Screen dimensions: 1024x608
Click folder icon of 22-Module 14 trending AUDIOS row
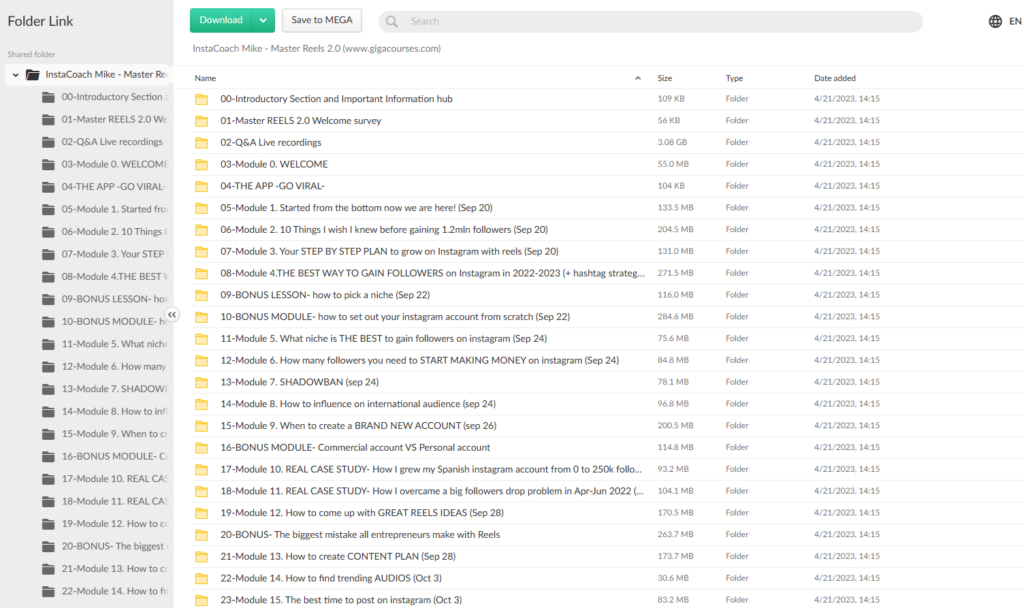click(x=201, y=578)
